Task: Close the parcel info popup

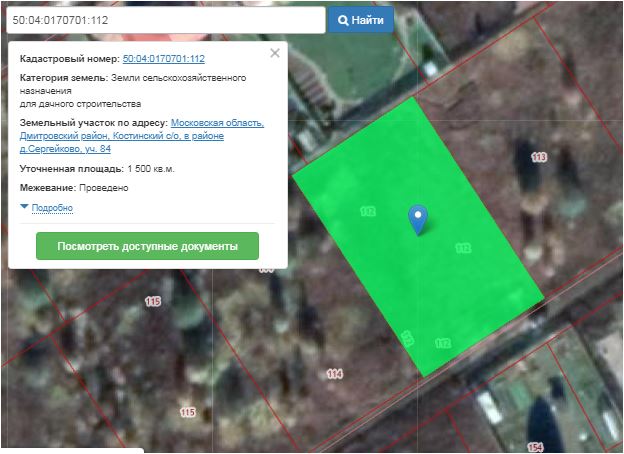Action: tap(275, 54)
